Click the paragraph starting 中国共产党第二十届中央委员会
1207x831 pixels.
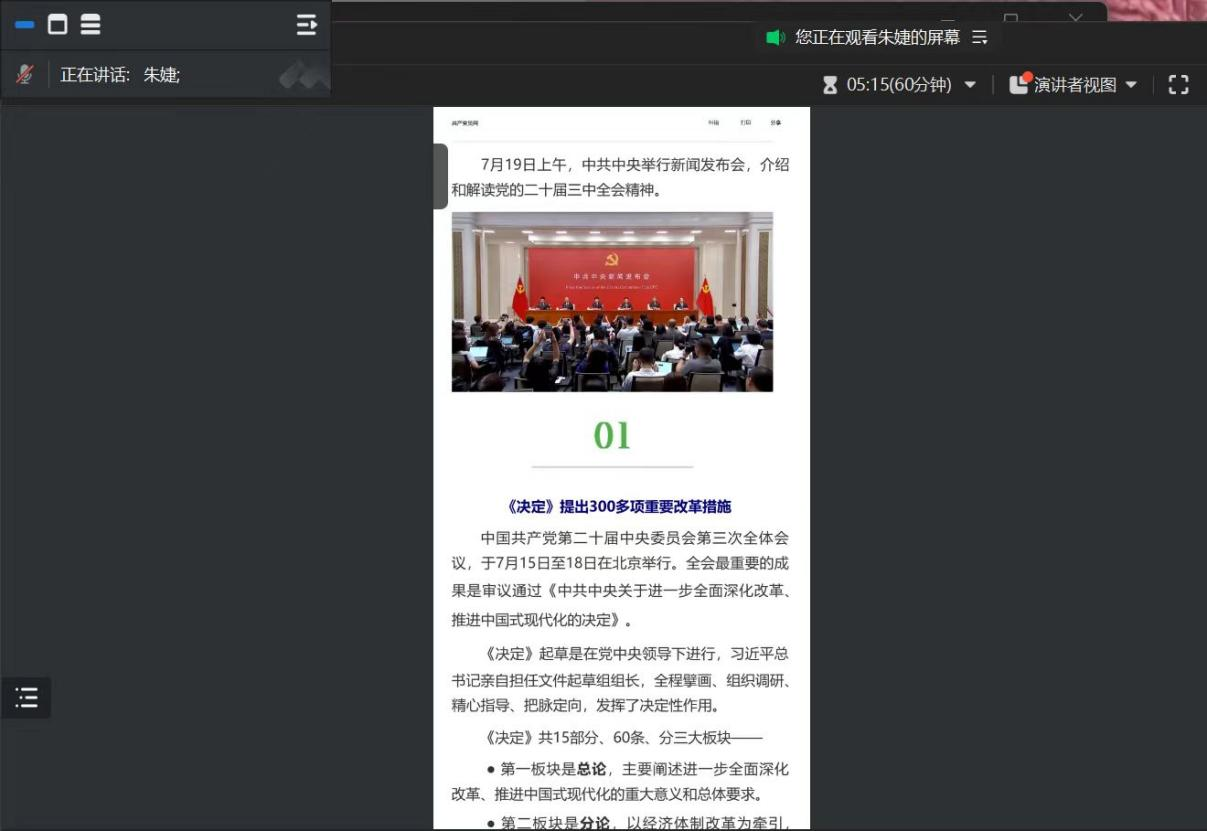pyautogui.click(x=622, y=579)
